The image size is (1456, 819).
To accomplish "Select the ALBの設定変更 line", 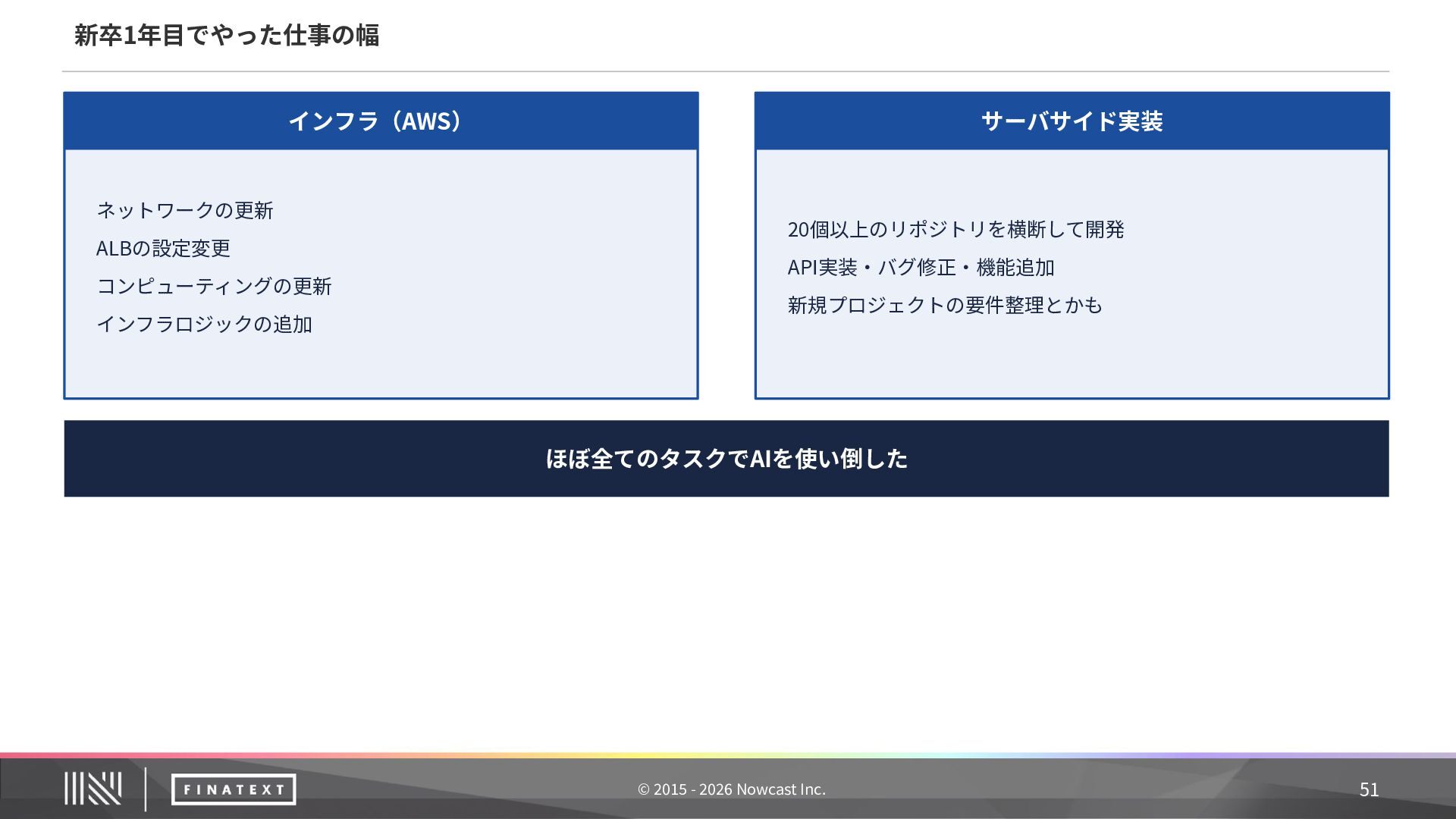I will [x=163, y=248].
